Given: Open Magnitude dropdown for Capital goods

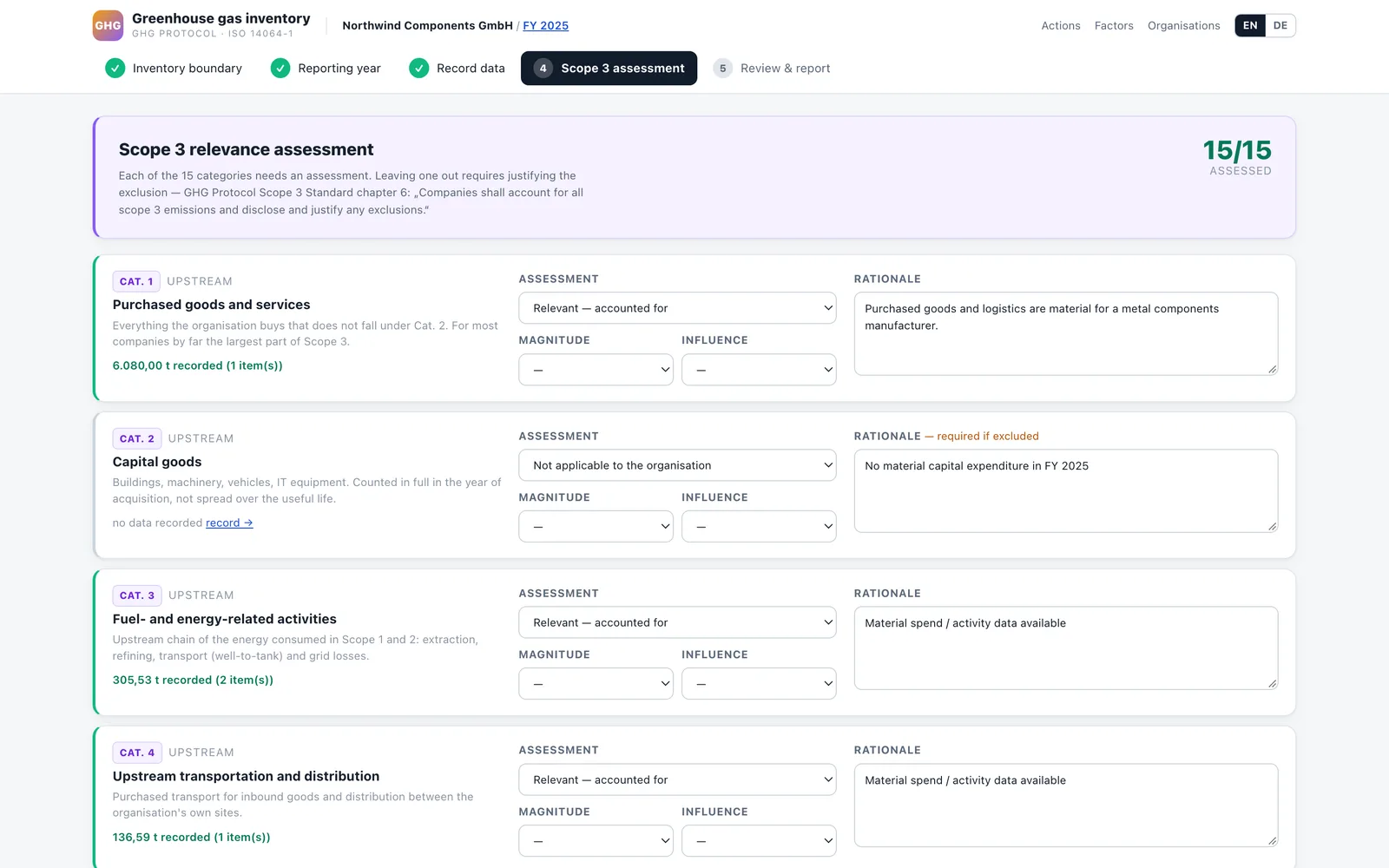Looking at the screenshot, I should (x=596, y=527).
